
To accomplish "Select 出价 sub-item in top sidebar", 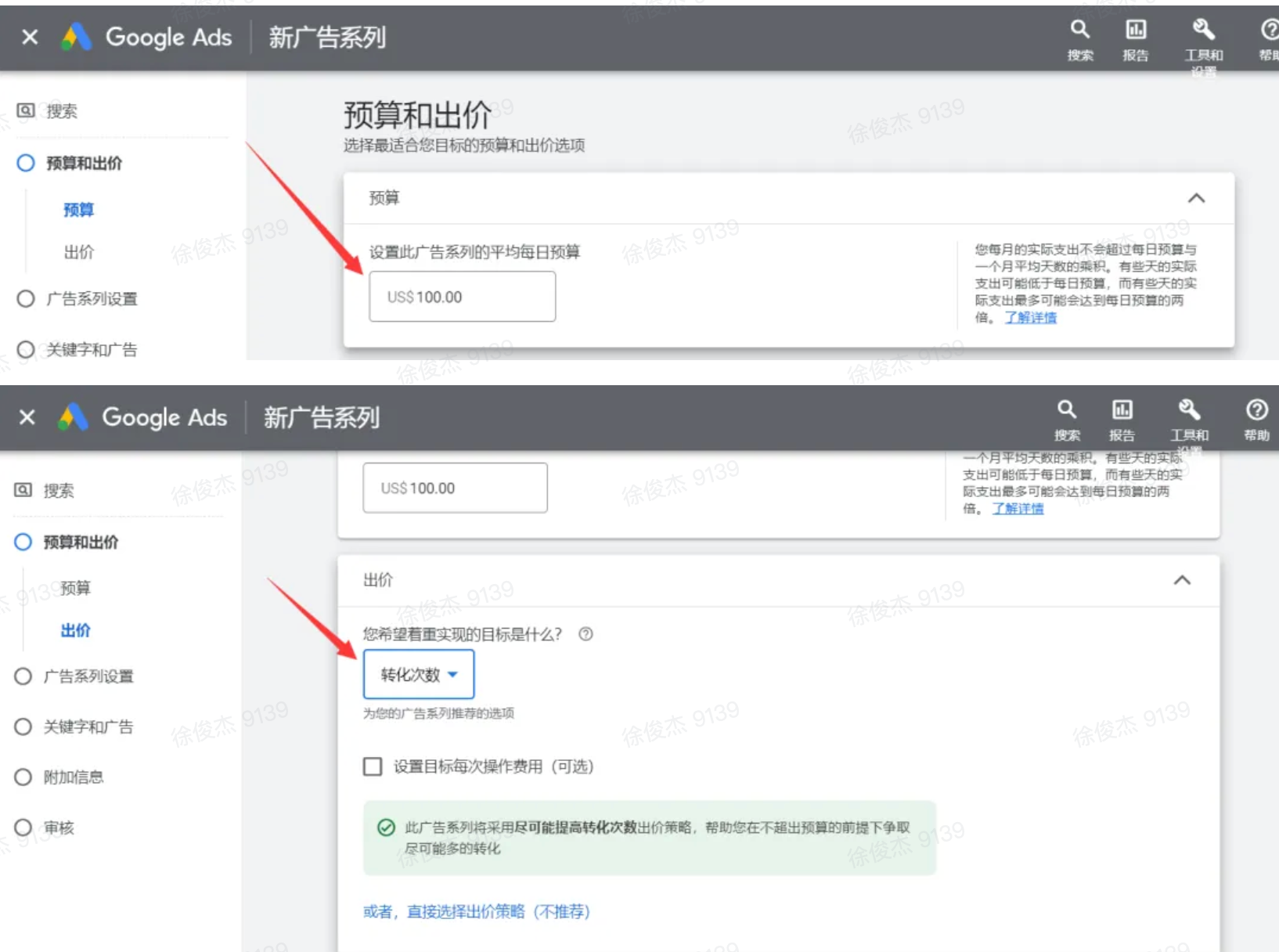I will 79,252.
